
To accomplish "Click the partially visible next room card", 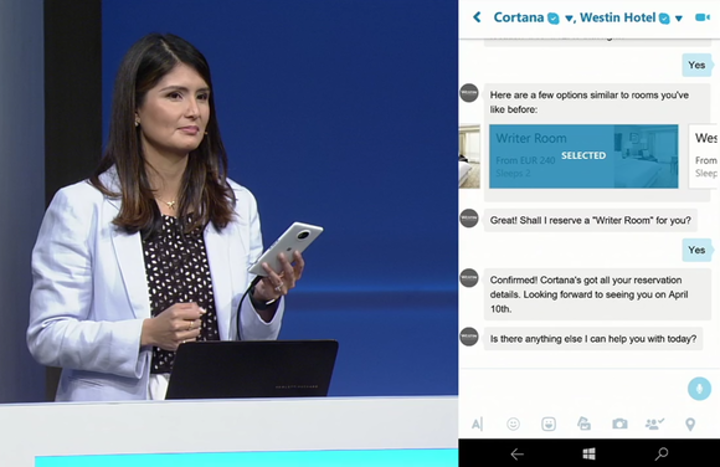I will pos(705,156).
